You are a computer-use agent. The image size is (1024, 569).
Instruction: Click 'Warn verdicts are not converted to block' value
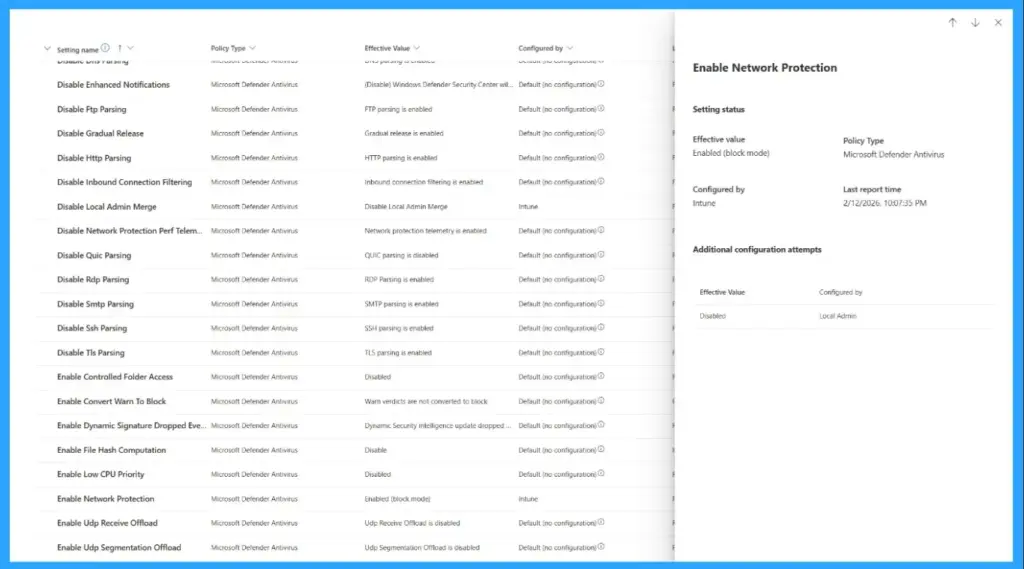[x=426, y=402]
